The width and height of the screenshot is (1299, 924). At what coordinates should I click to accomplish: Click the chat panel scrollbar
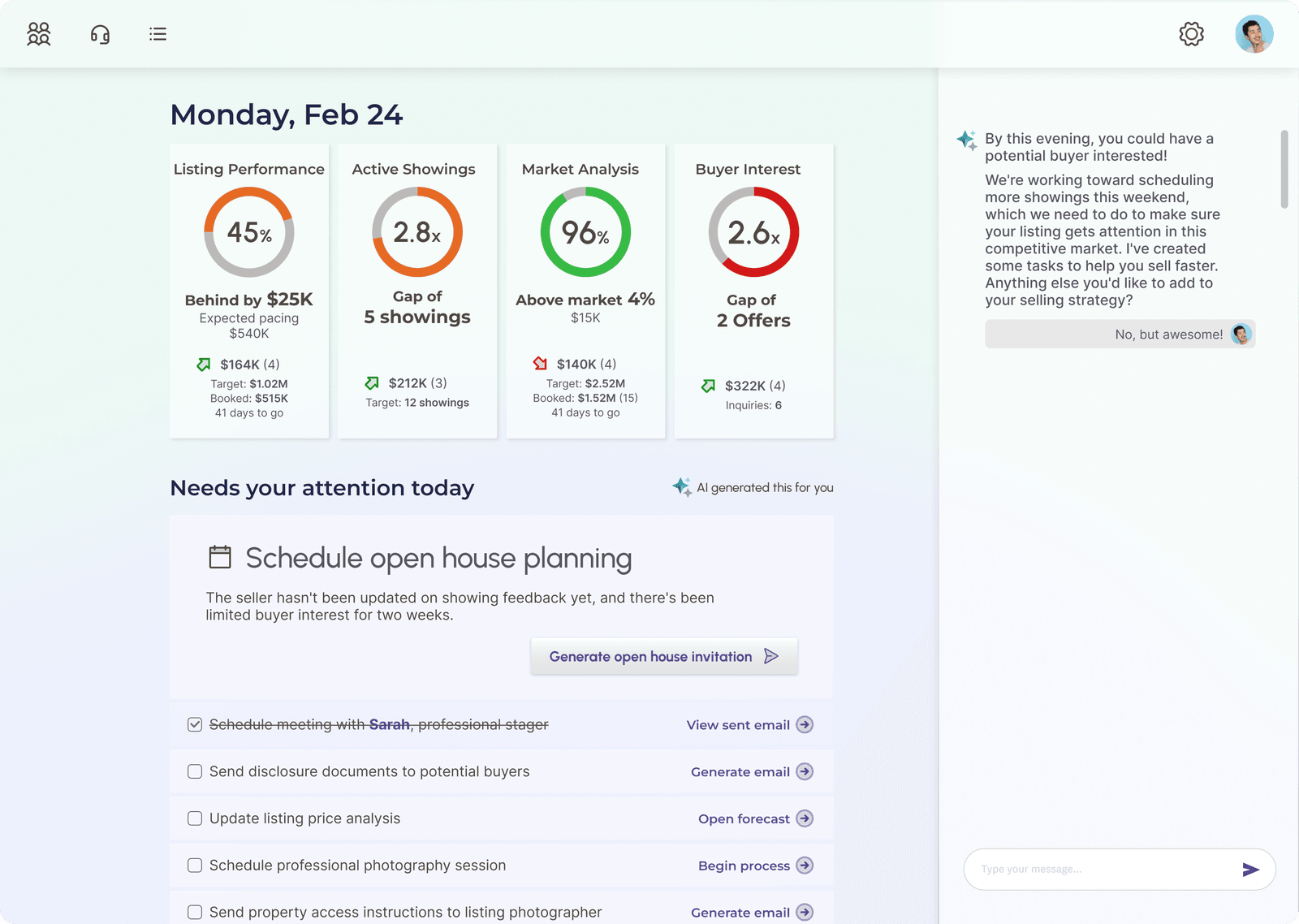[1284, 169]
